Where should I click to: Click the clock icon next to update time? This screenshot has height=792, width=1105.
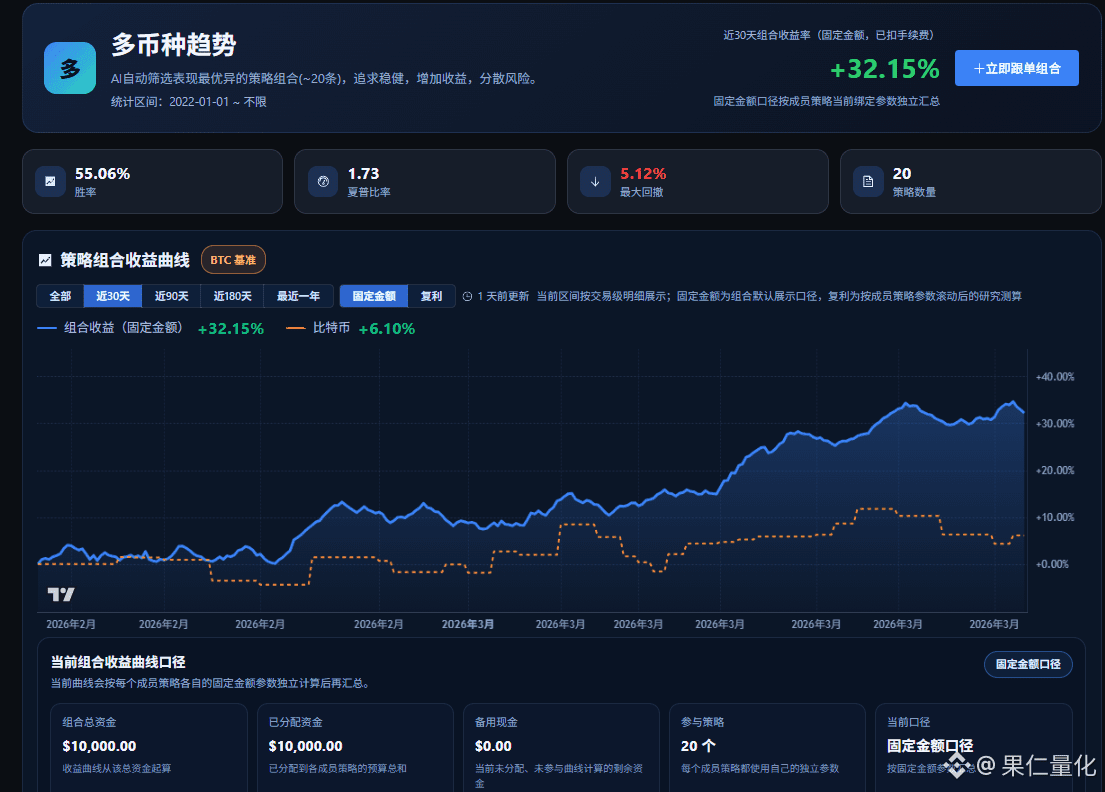click(x=467, y=296)
